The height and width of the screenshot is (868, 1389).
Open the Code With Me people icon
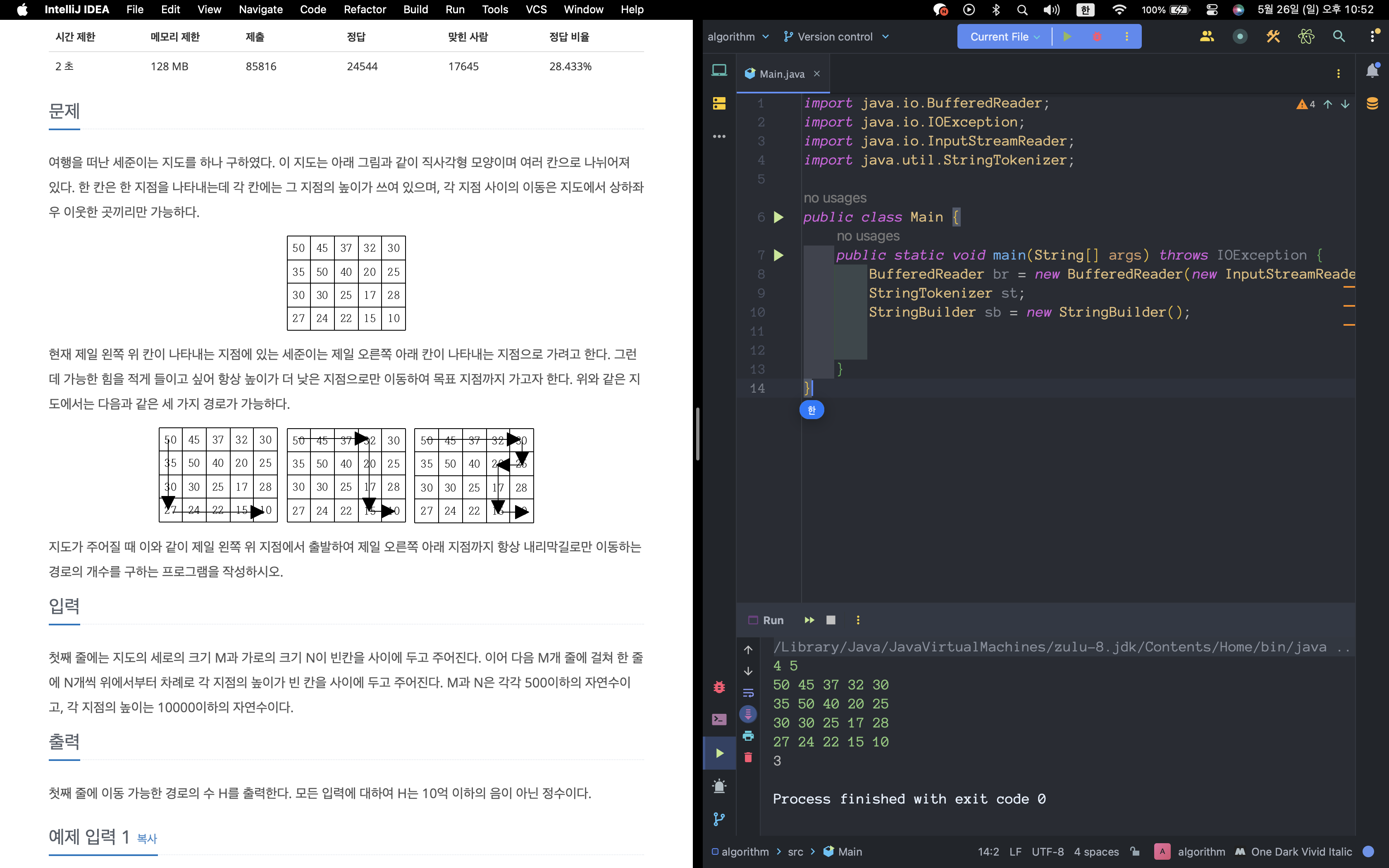1206,37
